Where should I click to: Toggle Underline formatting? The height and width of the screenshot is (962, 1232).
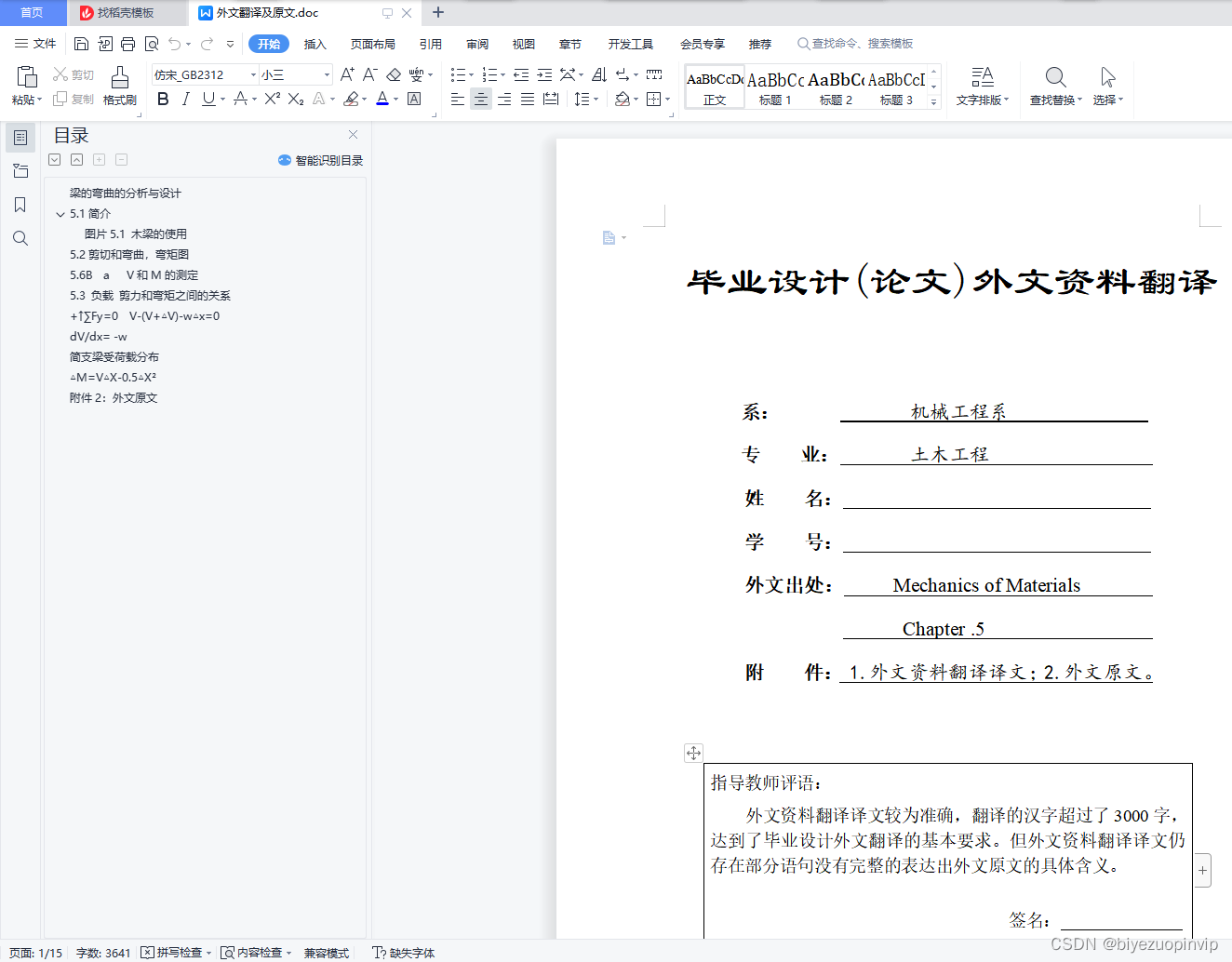208,99
